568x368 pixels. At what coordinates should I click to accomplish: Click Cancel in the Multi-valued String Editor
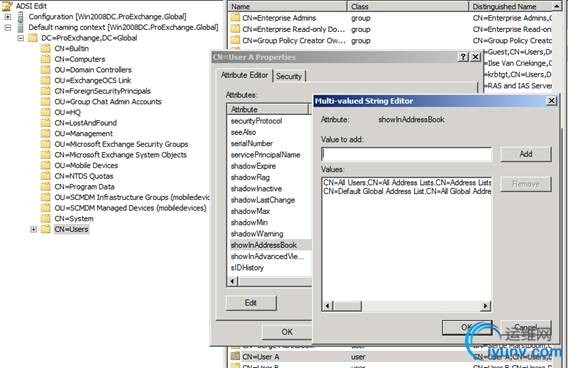[x=526, y=327]
